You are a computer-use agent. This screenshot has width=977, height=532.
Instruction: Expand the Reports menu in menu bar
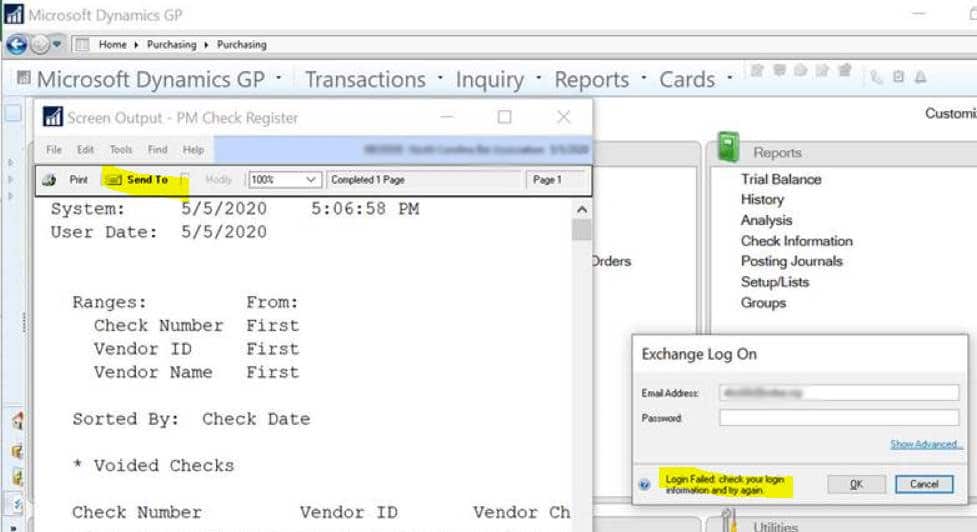click(599, 79)
